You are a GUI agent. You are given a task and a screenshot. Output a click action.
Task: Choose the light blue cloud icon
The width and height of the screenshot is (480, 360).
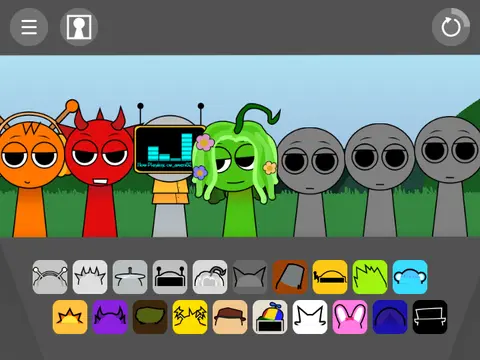click(x=410, y=277)
